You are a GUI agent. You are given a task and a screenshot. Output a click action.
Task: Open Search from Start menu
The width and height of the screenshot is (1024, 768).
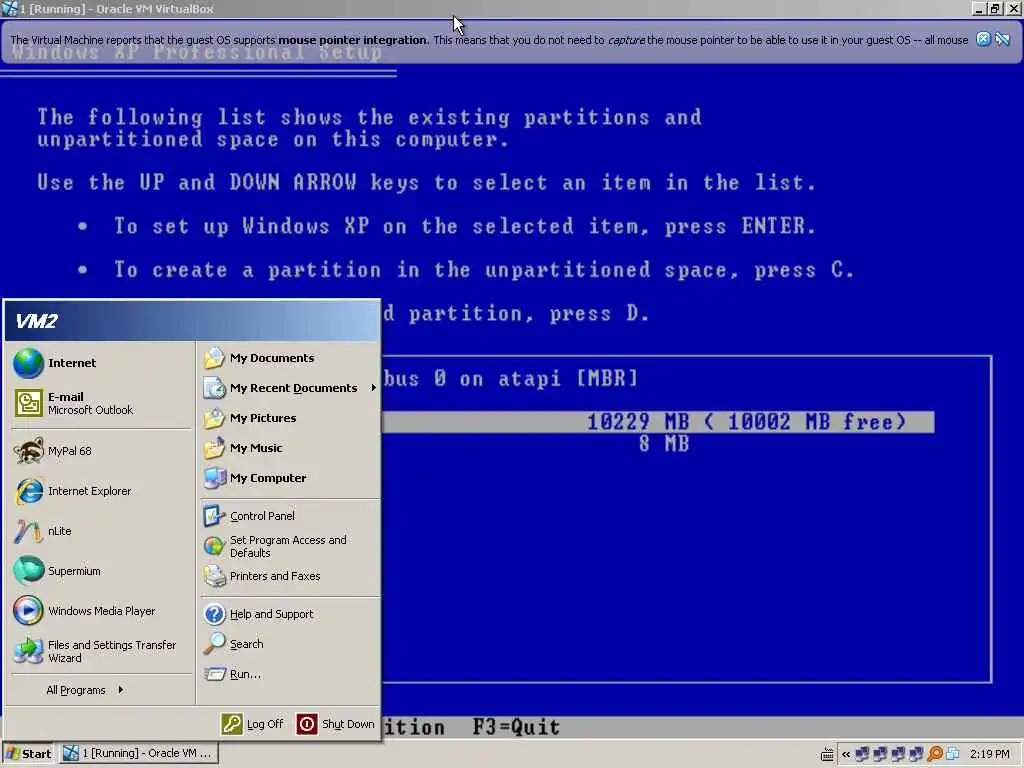tap(290, 644)
